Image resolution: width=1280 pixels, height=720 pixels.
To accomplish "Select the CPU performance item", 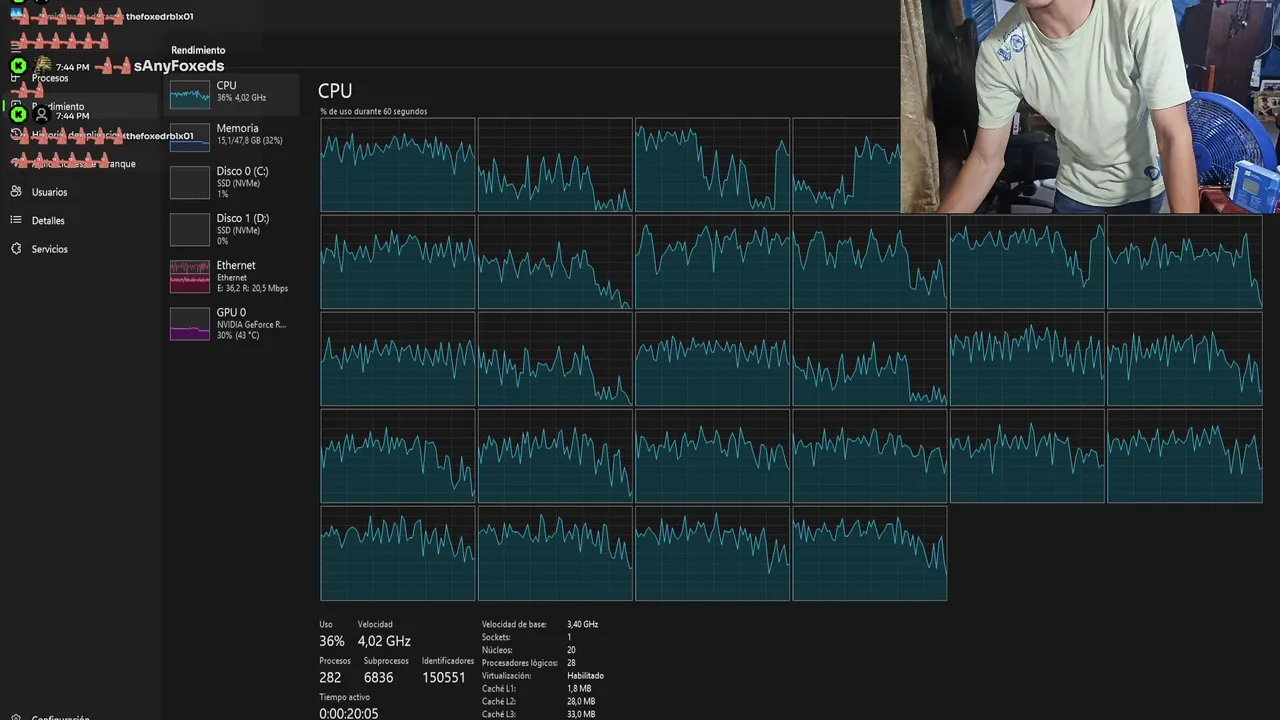I will point(232,95).
